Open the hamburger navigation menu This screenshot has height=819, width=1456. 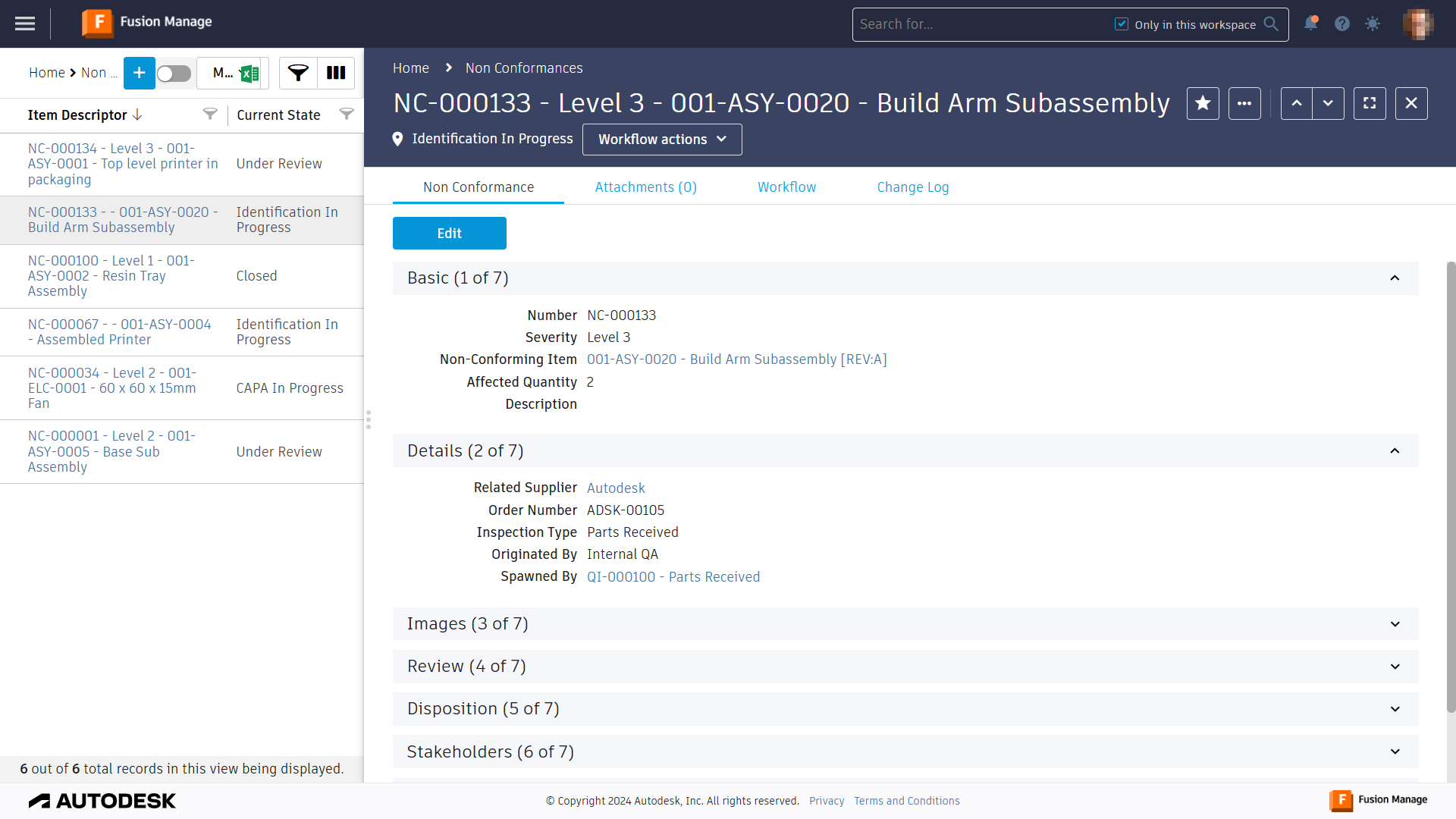pyautogui.click(x=25, y=24)
